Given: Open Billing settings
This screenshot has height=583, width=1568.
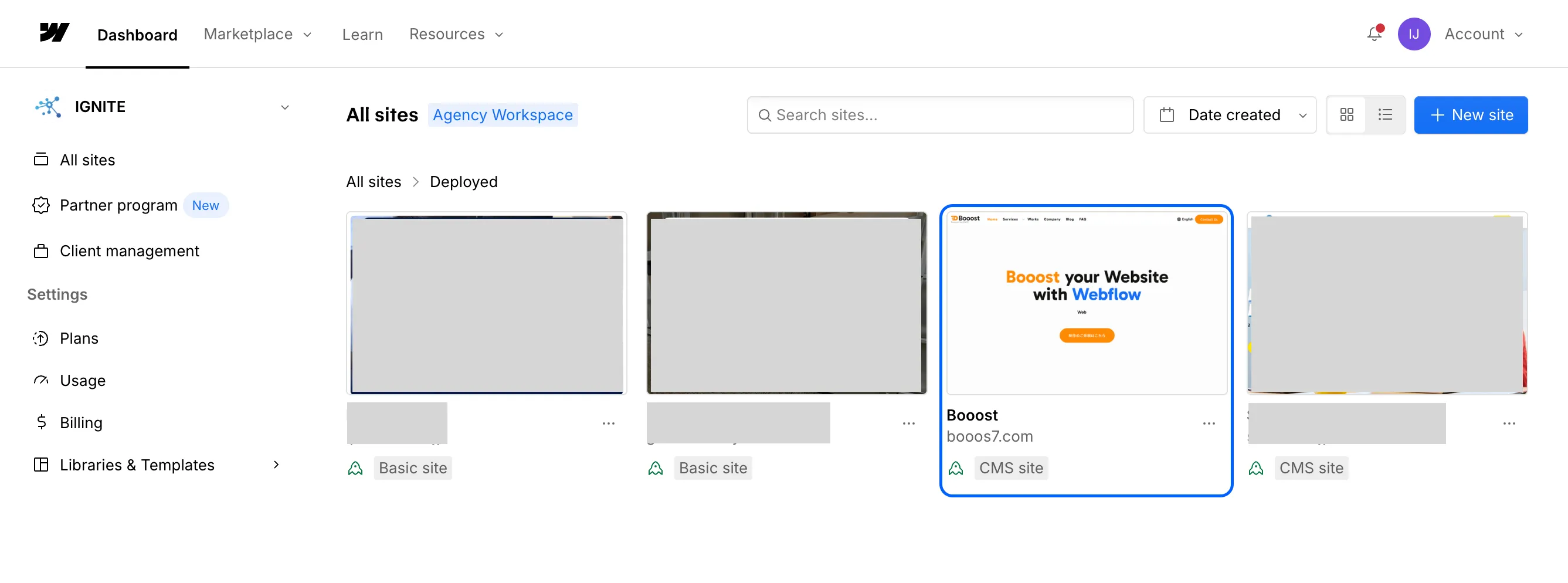Looking at the screenshot, I should (x=81, y=422).
